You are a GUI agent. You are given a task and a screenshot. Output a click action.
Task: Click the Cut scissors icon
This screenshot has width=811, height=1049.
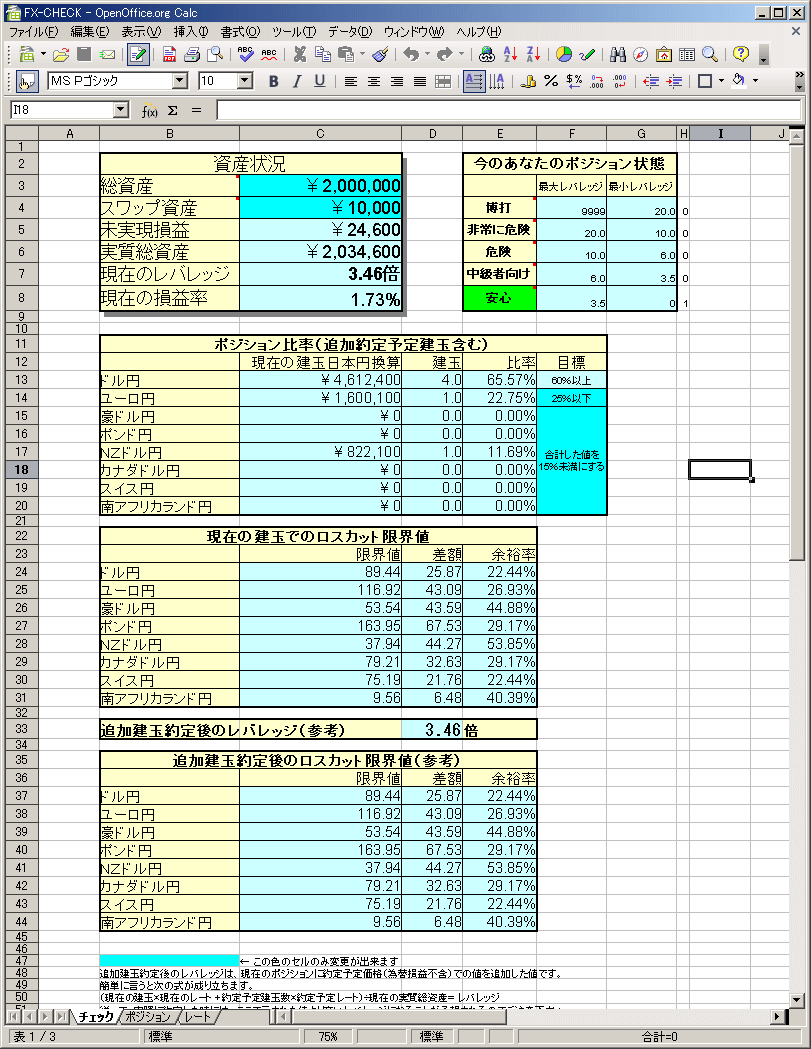click(299, 54)
